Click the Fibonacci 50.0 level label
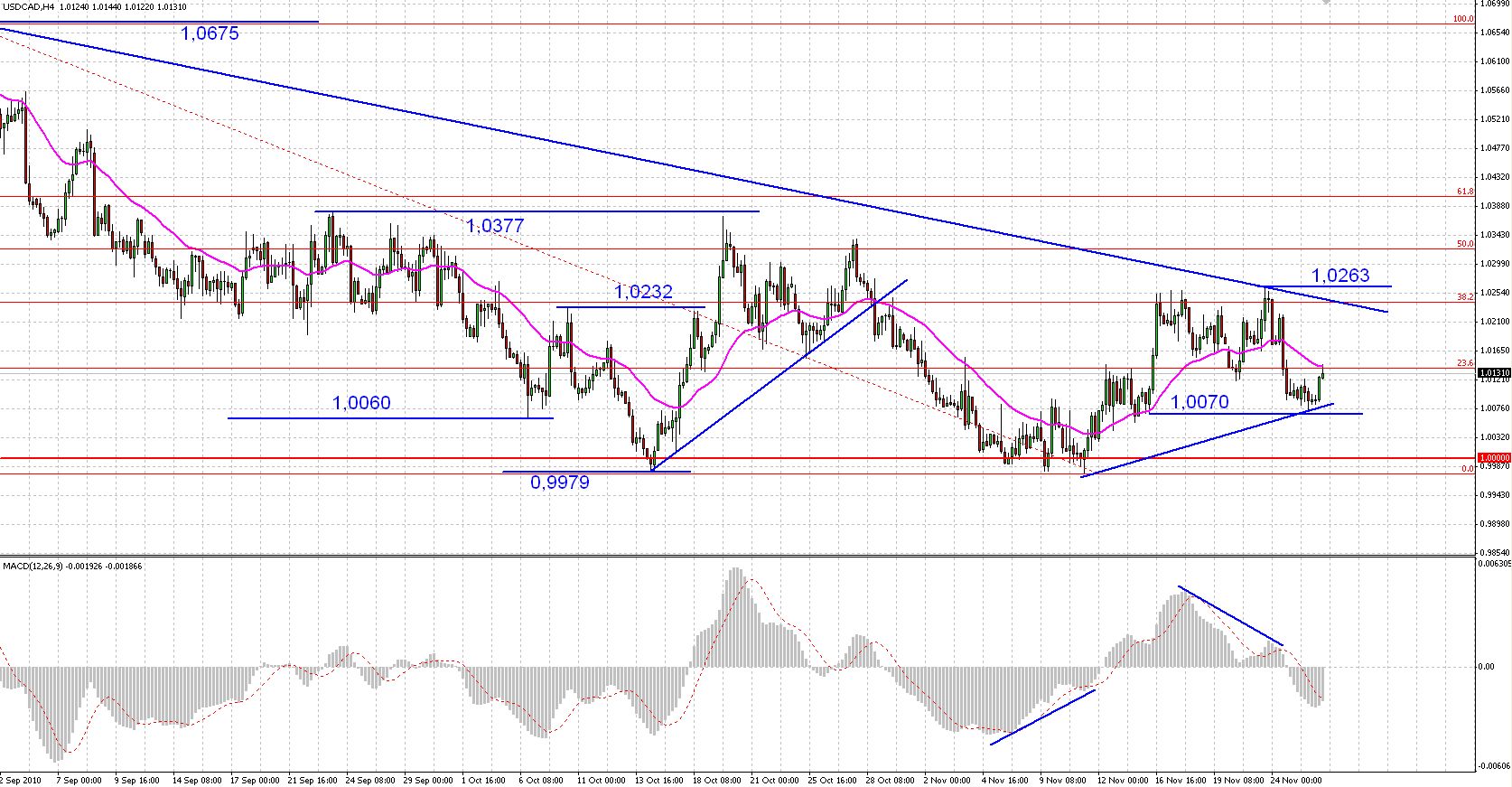The height and width of the screenshot is (787, 1512). click(x=1465, y=243)
